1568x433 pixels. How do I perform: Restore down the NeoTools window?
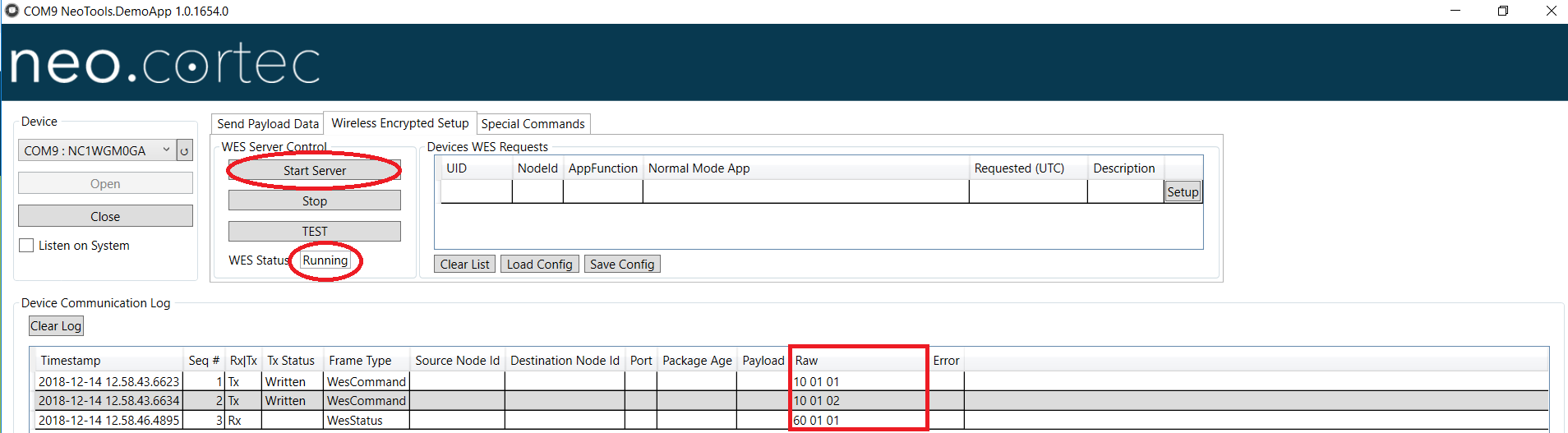pos(1503,11)
